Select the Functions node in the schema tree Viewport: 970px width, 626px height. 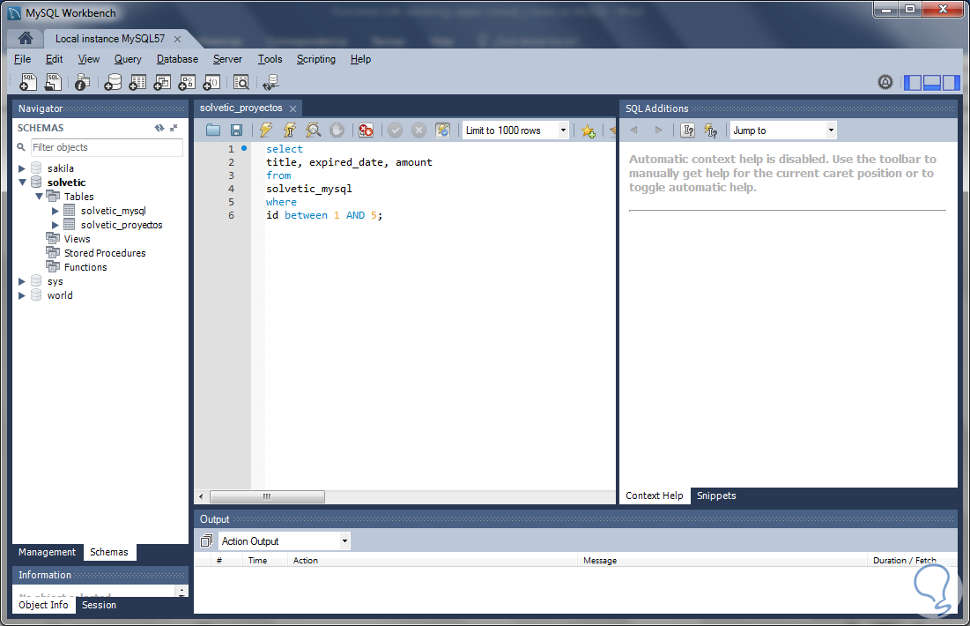tap(85, 267)
